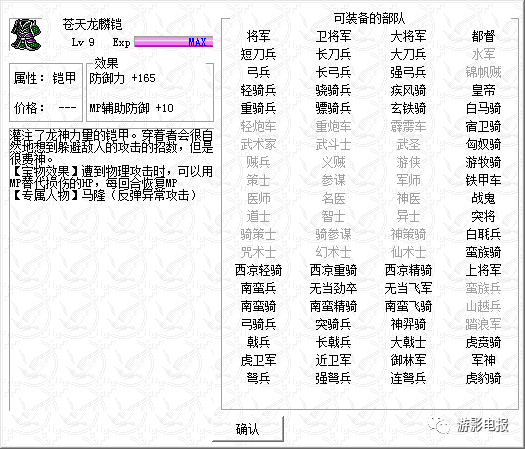Viewport: 525px width, 449px height.
Task: Click the 弓兵 unit entry
Action: pos(258,72)
